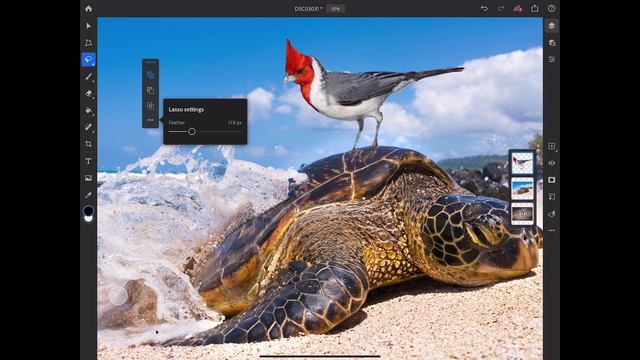Open the foreground color chip
This screenshot has height=360, width=640.
click(x=88, y=211)
